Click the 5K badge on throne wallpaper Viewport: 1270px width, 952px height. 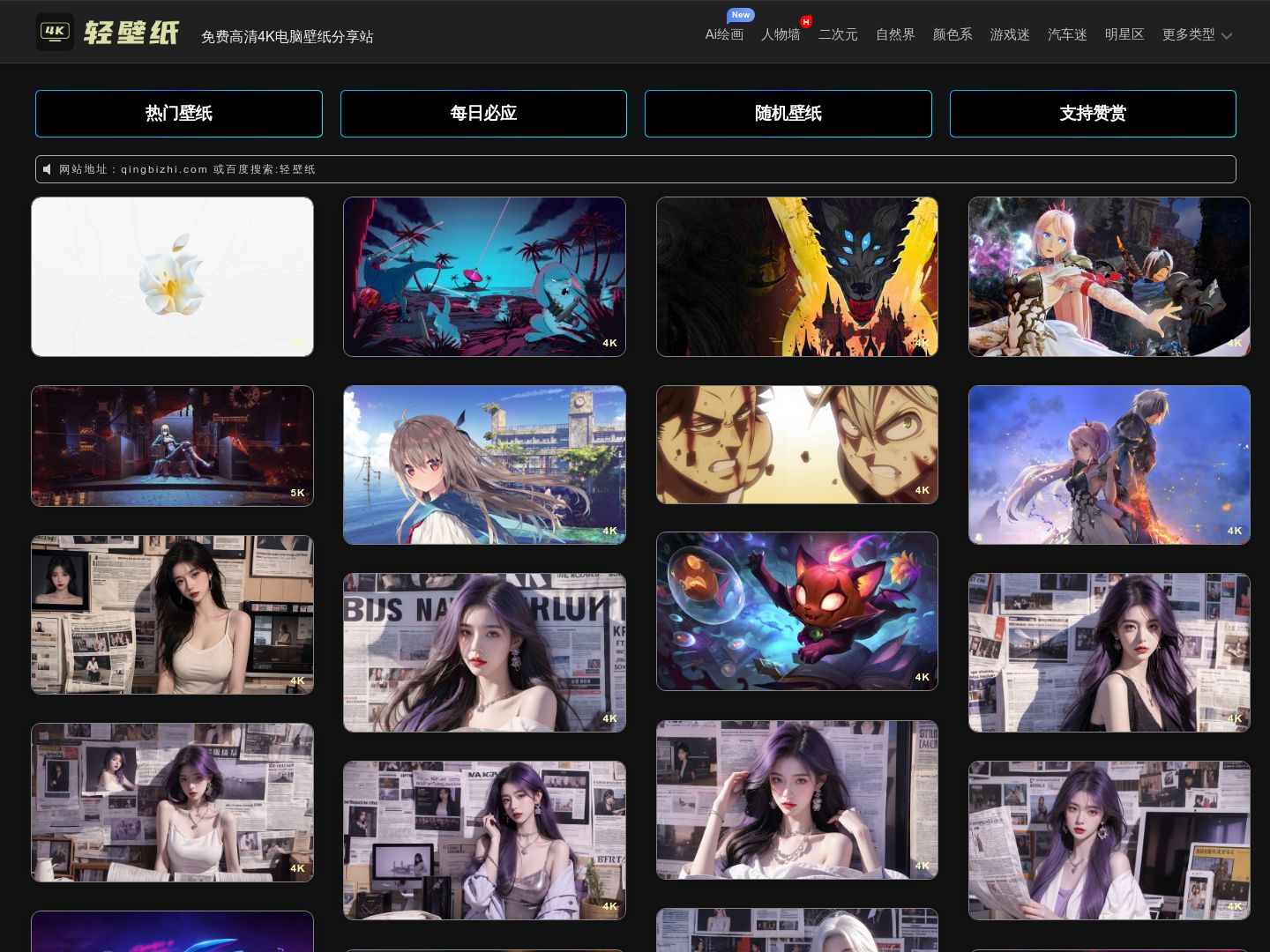coord(297,493)
